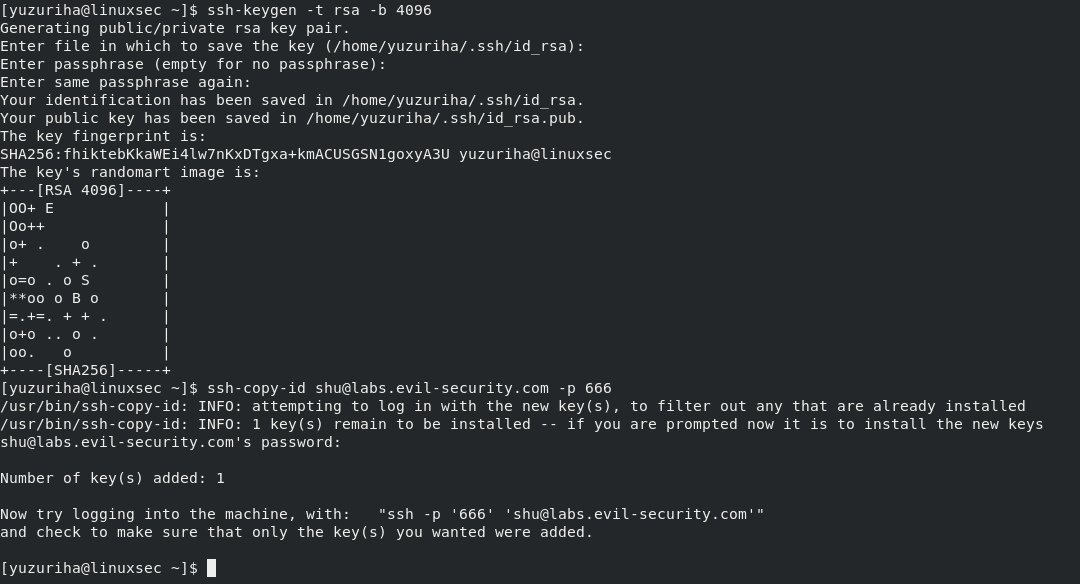Click the "1 key(s) remain to be installed" INFO line
The width and height of the screenshot is (1080, 584).
tap(521, 424)
